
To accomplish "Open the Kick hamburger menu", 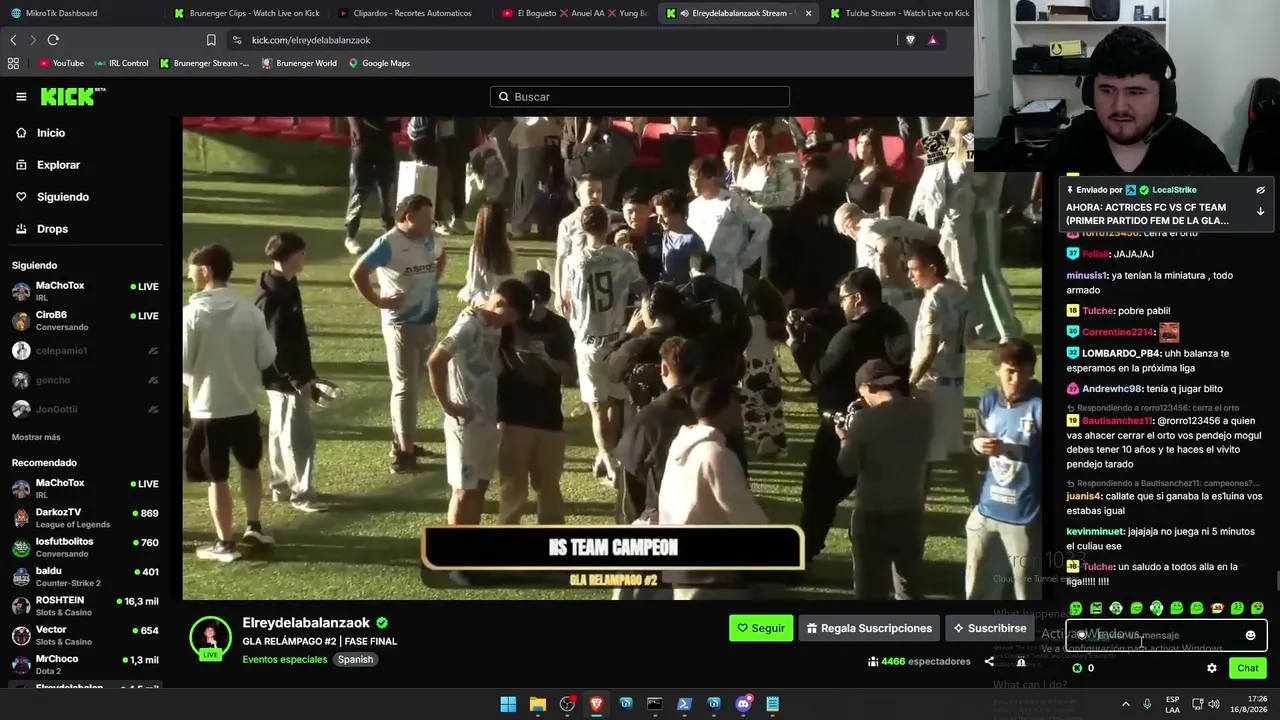I will coord(21,97).
